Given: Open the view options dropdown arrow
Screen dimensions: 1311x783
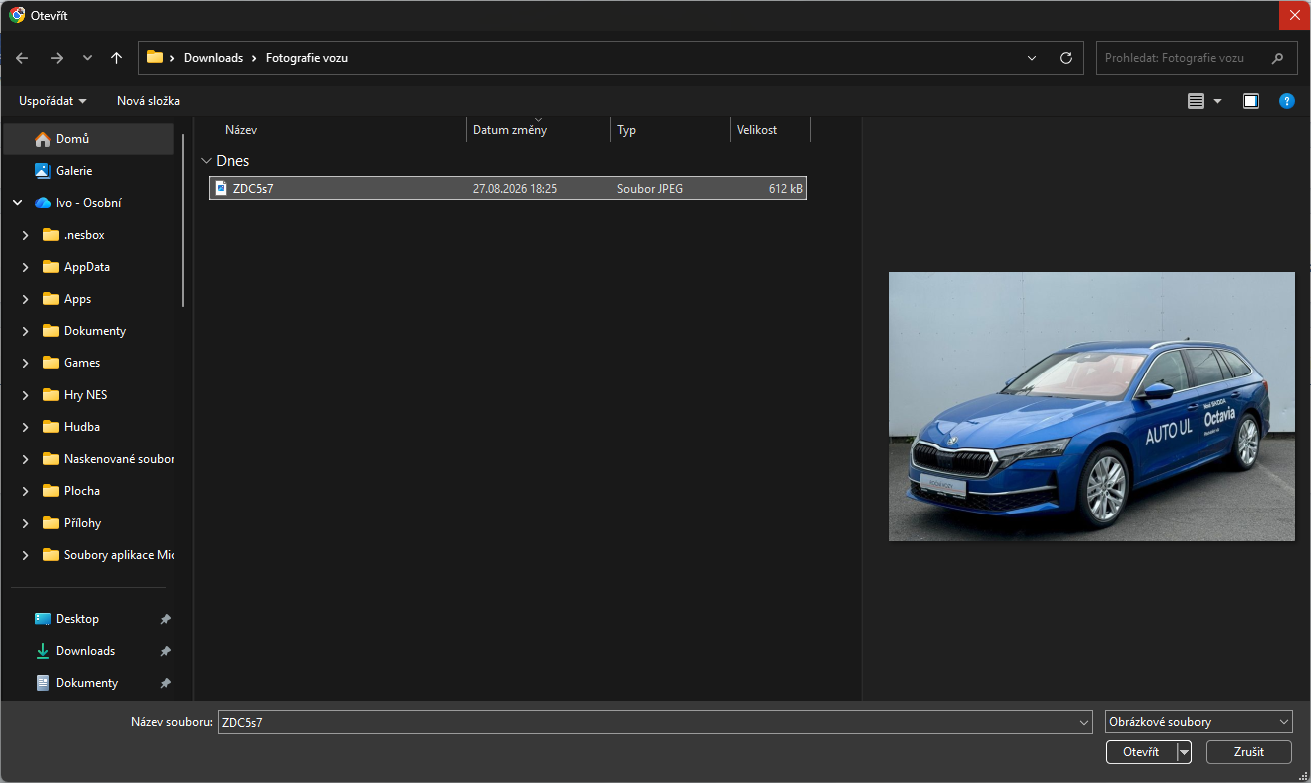Looking at the screenshot, I should coord(1217,101).
